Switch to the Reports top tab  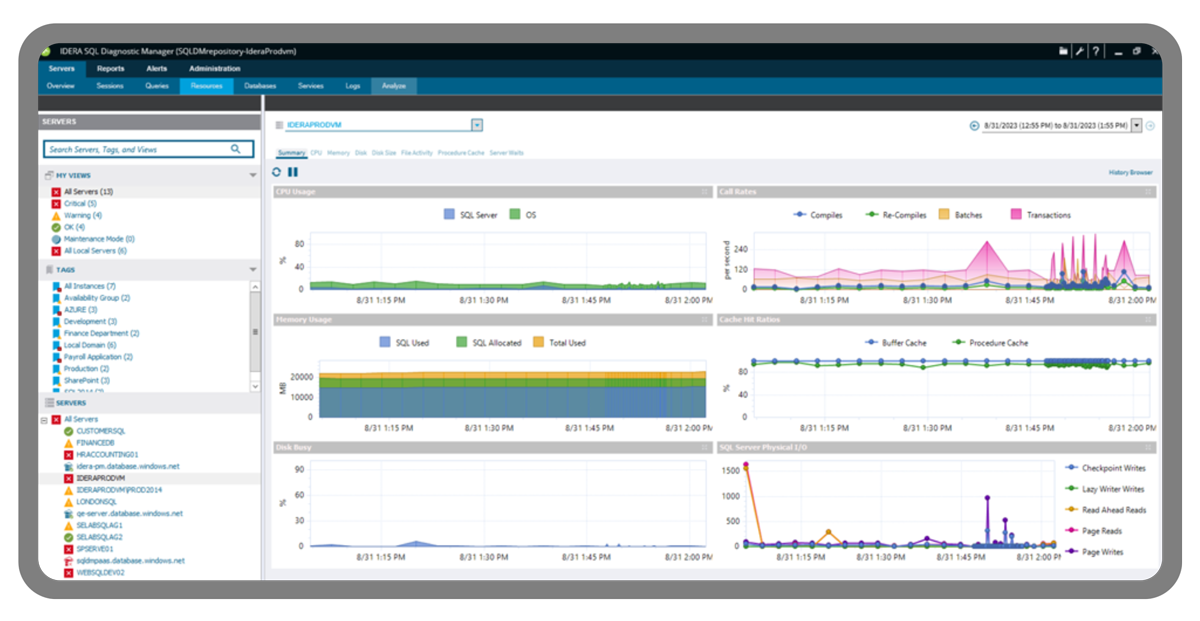[111, 69]
